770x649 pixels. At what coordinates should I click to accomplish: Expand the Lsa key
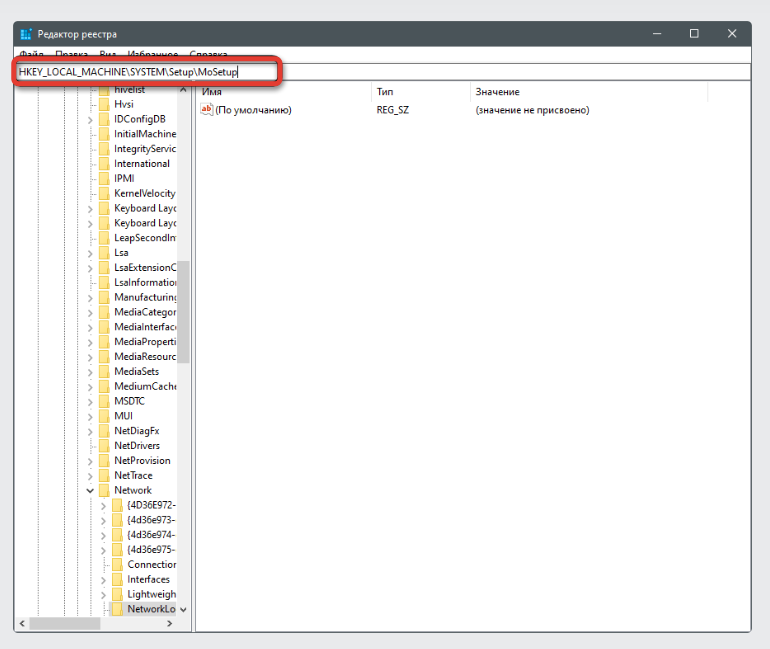tap(90, 253)
